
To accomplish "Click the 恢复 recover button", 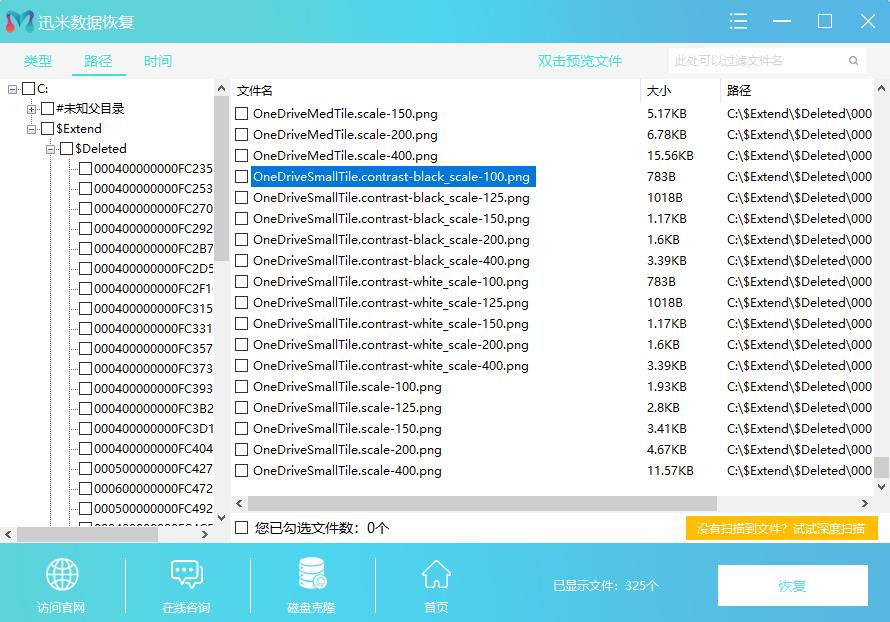I will coord(792,586).
